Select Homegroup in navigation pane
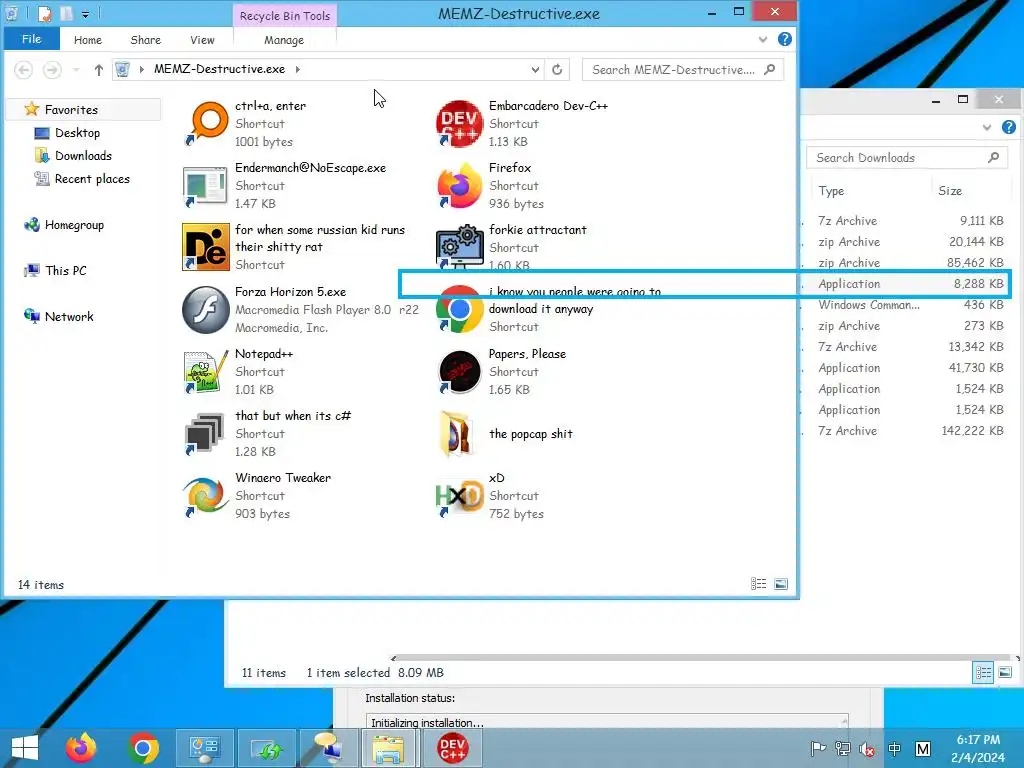1024x768 pixels. click(74, 225)
